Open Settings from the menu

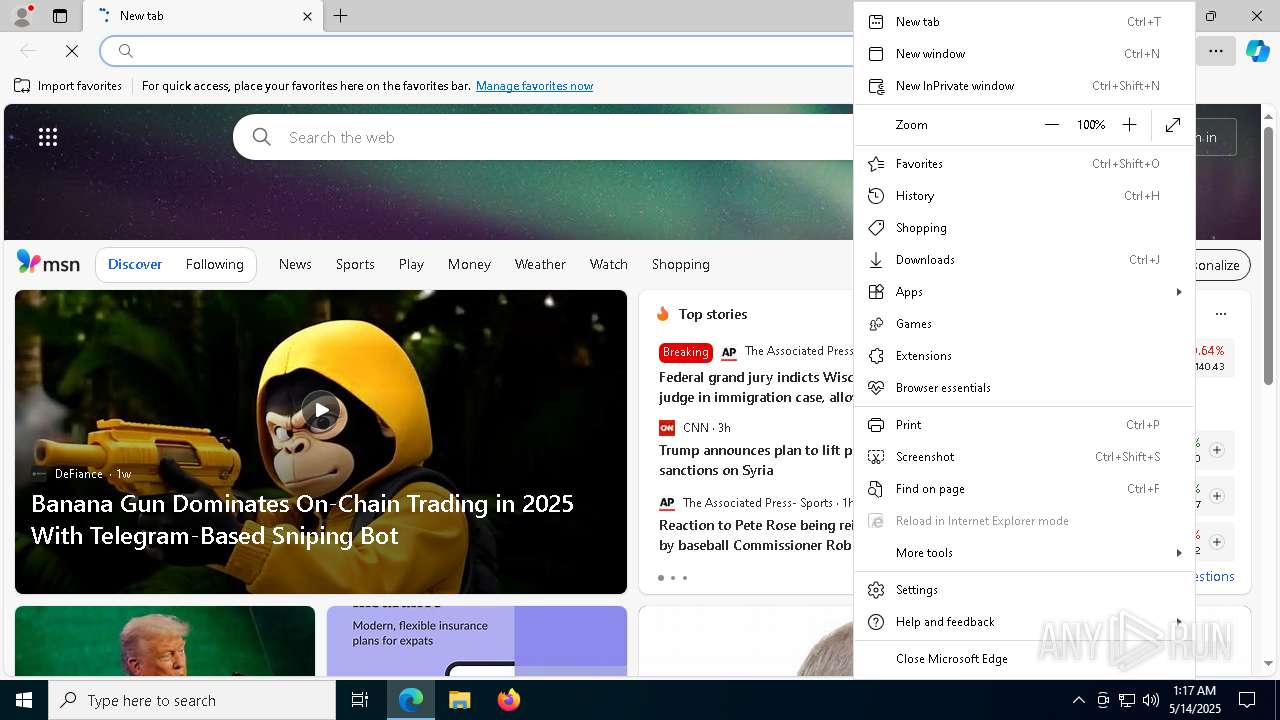pos(1024,590)
